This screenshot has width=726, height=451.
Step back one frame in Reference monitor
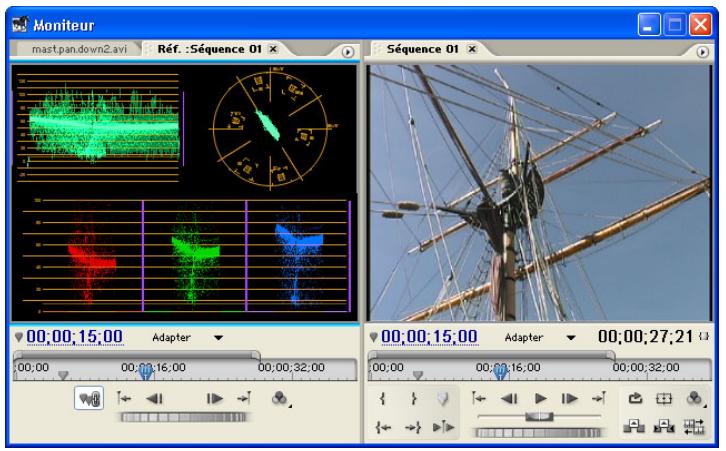[154, 399]
